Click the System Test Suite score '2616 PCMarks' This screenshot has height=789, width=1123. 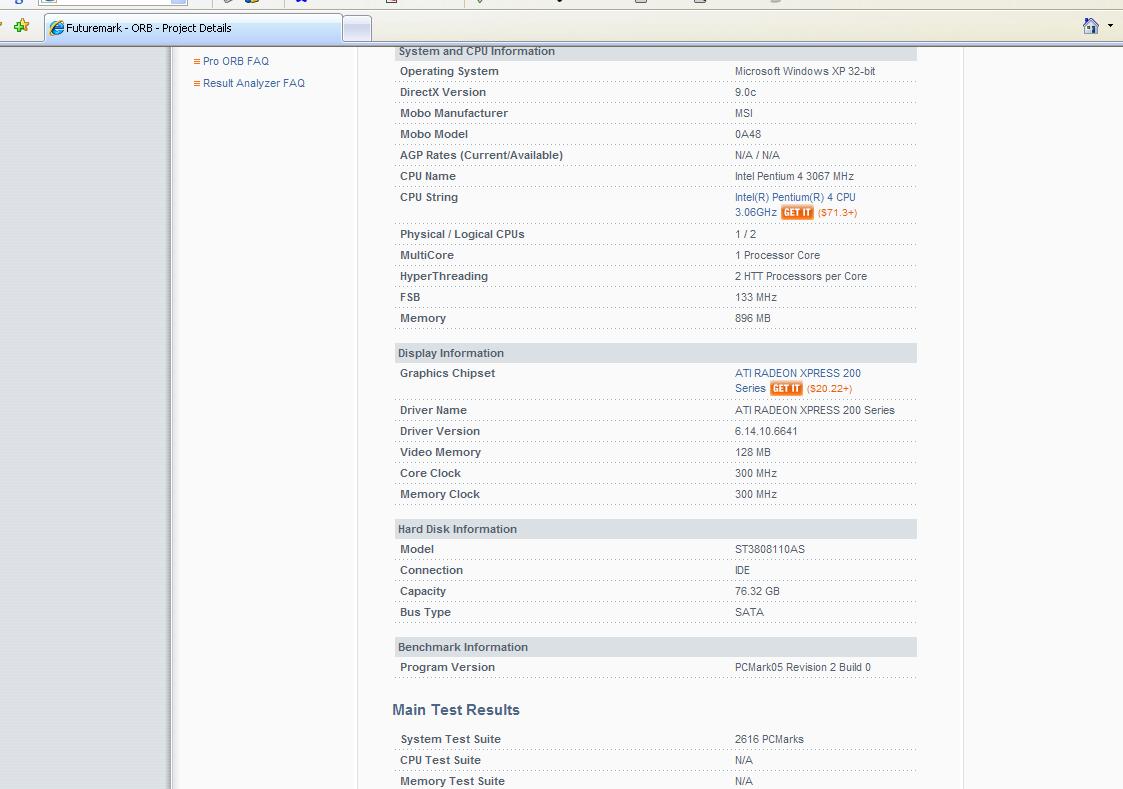769,740
